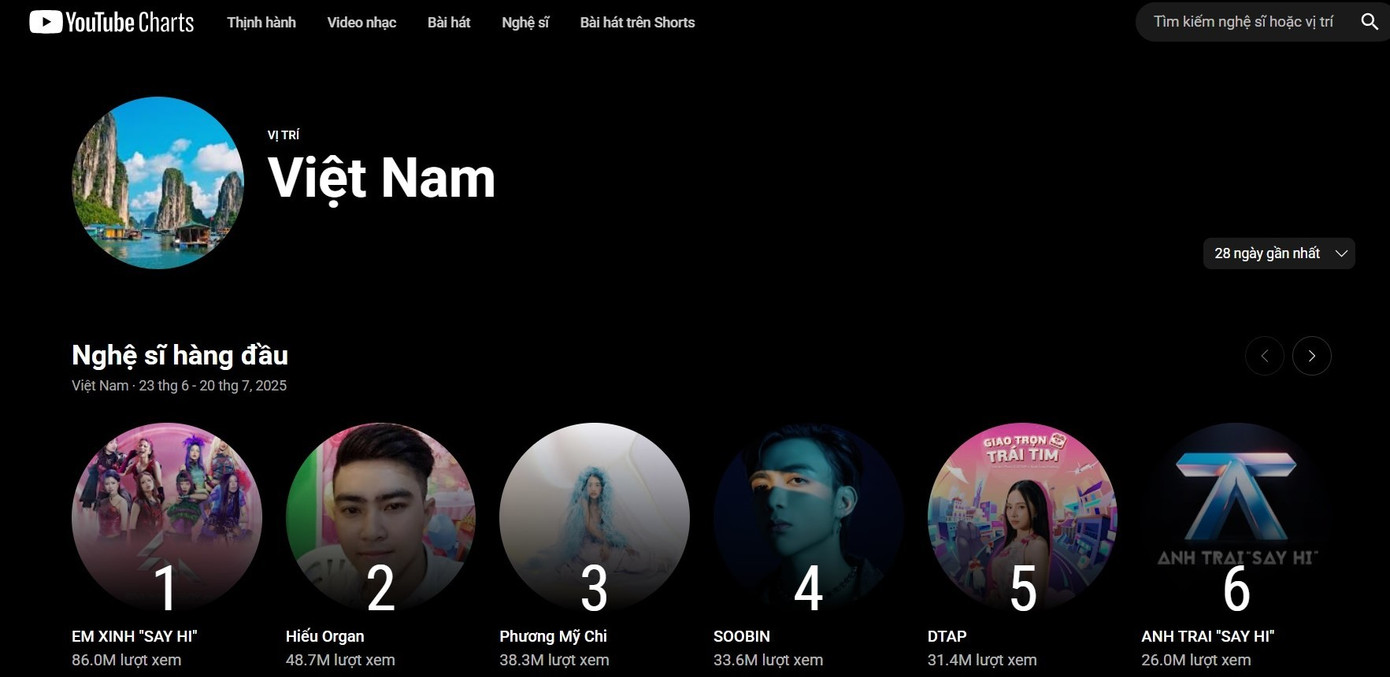Click the DTAP artist thumbnail
The image size is (1390, 677).
pyautogui.click(x=1022, y=517)
